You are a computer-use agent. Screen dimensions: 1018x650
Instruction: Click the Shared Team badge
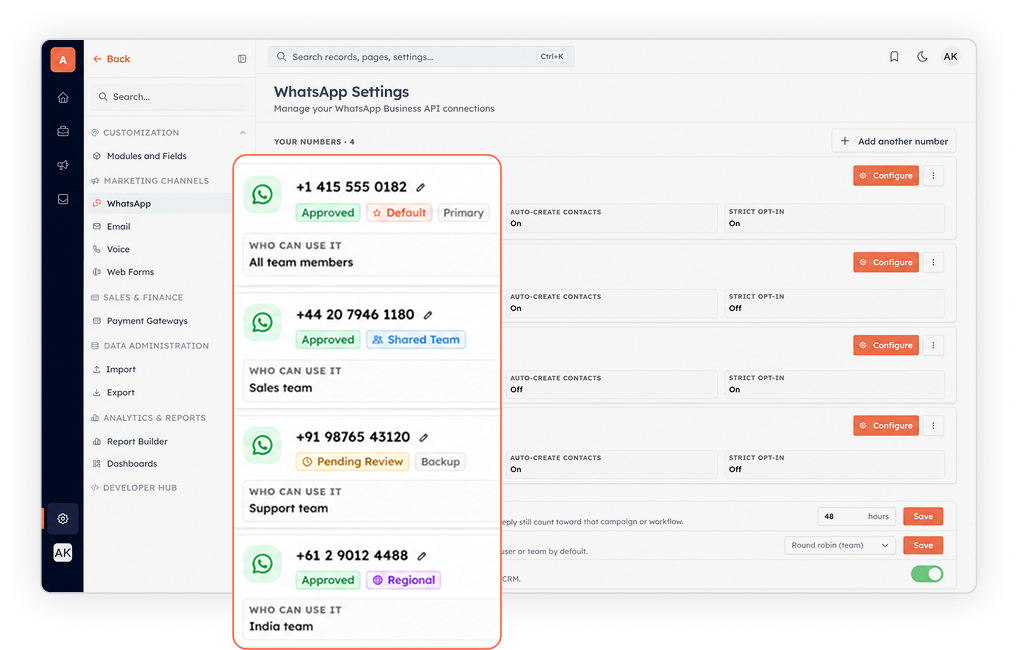point(416,340)
